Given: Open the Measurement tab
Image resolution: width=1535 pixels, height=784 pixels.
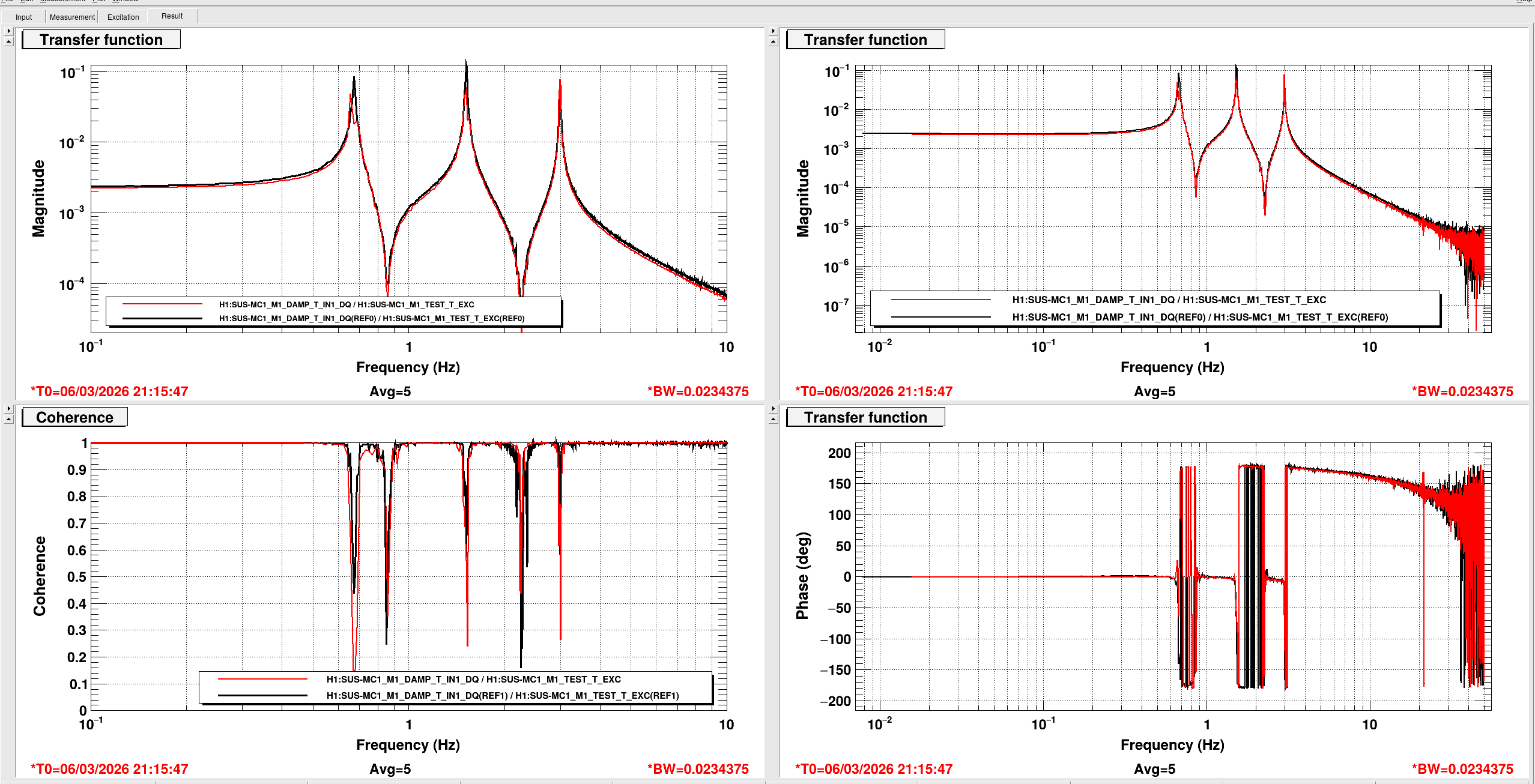Looking at the screenshot, I should point(71,17).
